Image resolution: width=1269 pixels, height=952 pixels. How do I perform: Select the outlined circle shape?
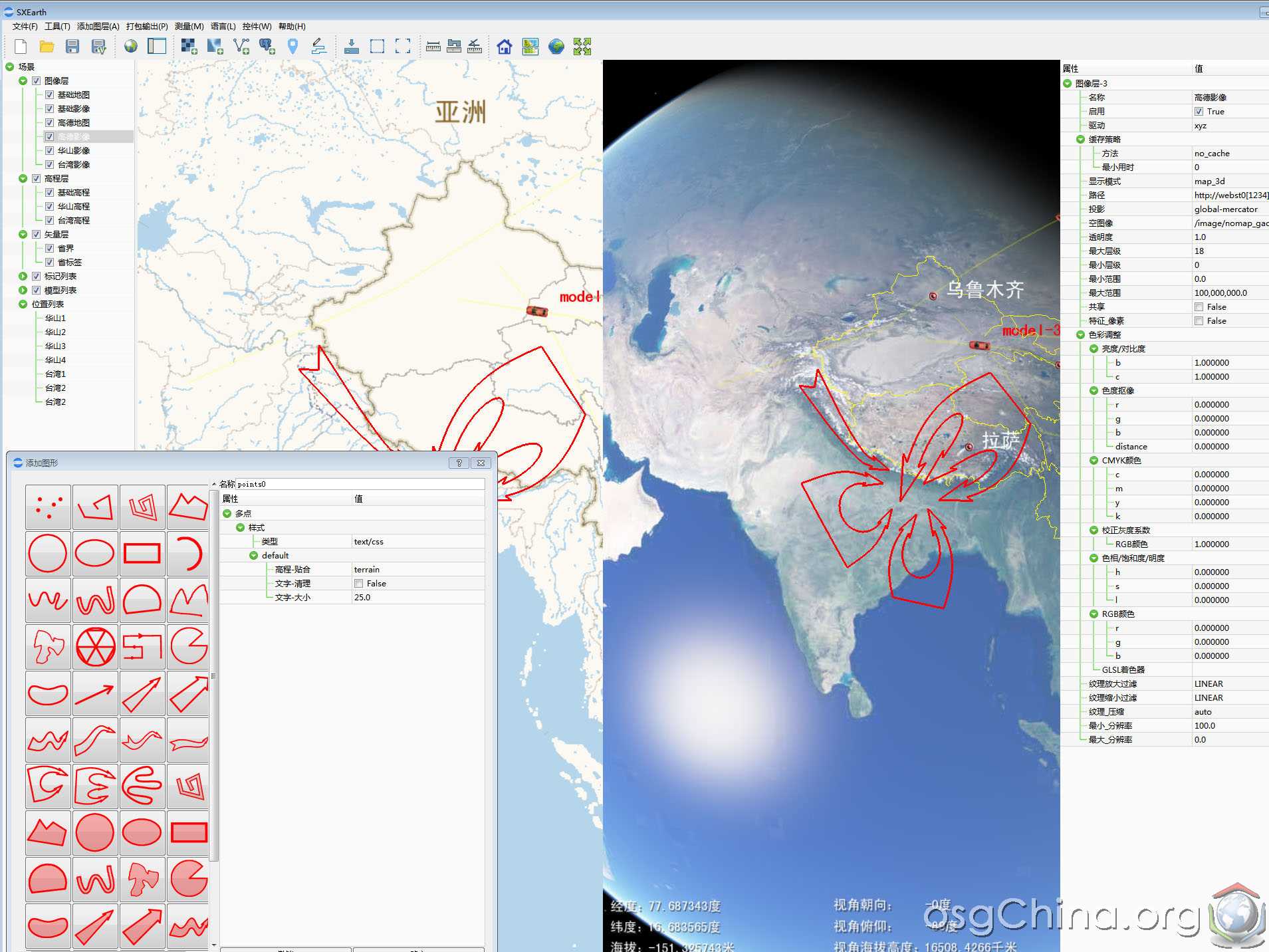pos(48,553)
